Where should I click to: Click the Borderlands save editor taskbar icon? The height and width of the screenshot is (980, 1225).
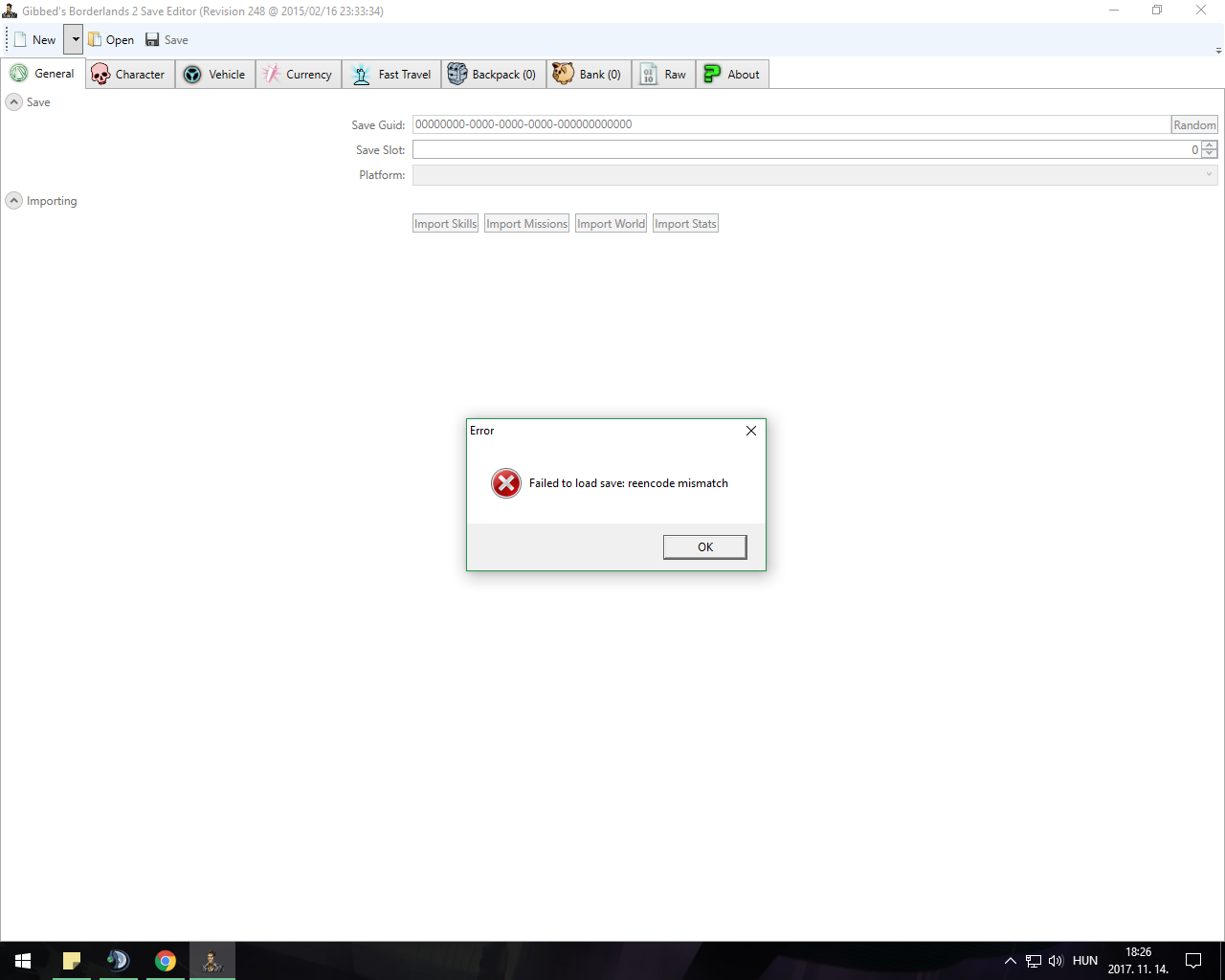(212, 961)
